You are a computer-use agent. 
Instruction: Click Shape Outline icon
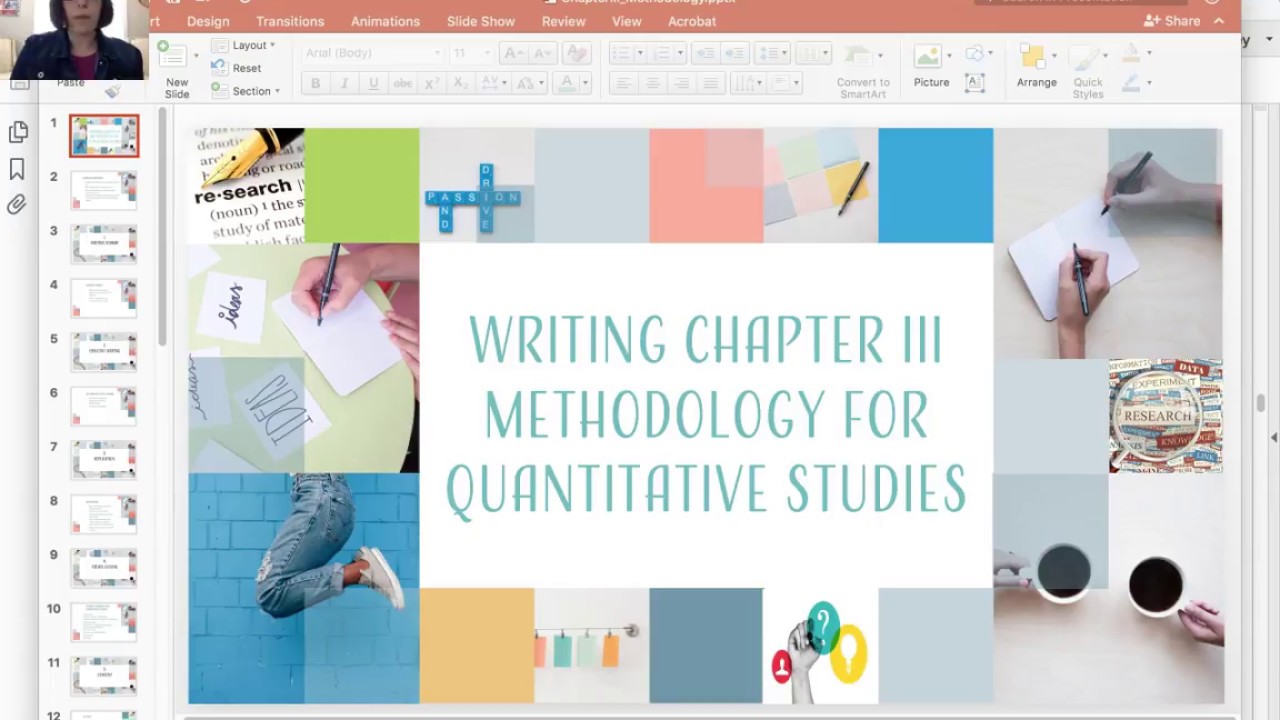1131,84
